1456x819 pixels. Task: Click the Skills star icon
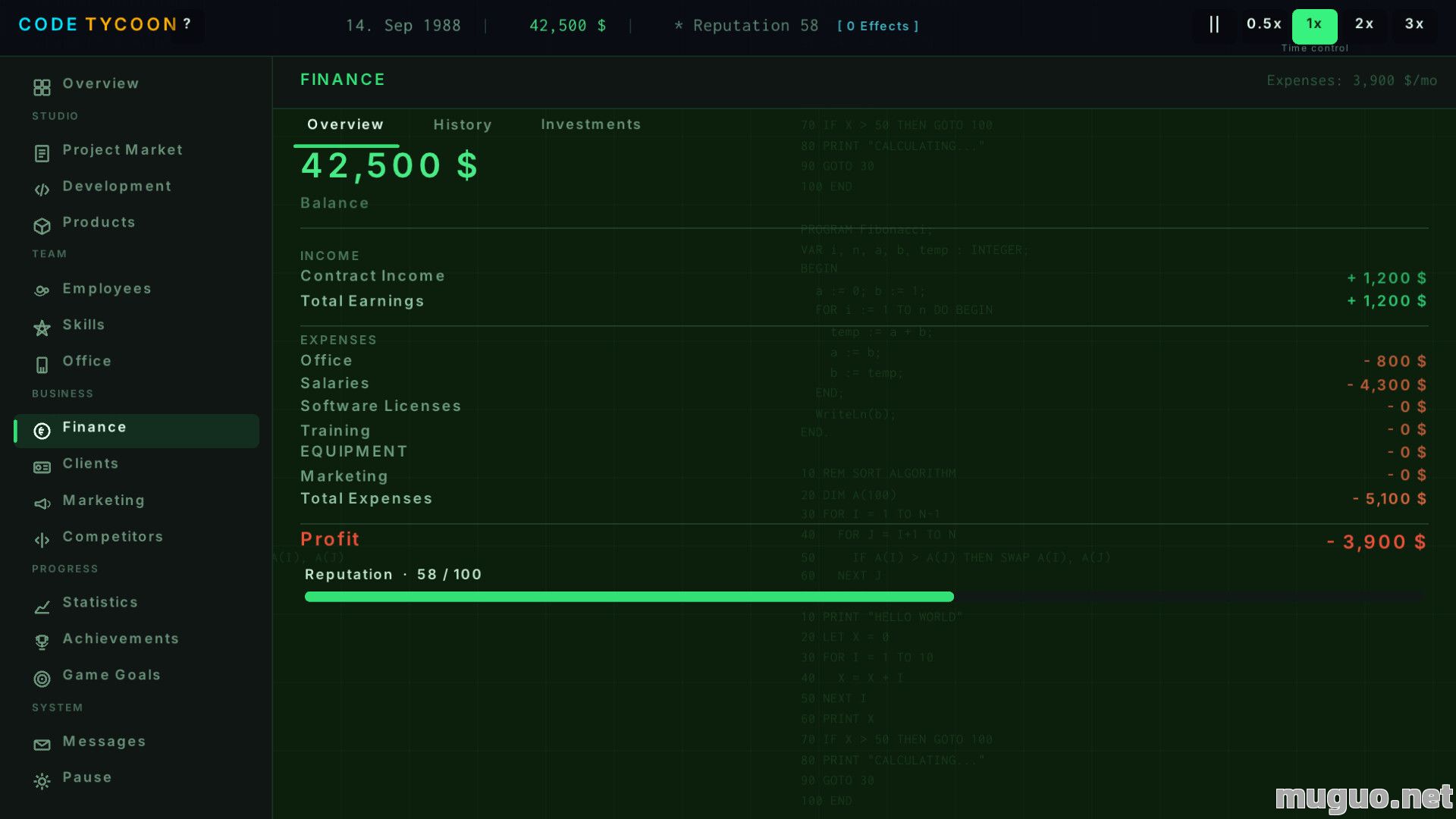pyautogui.click(x=42, y=328)
